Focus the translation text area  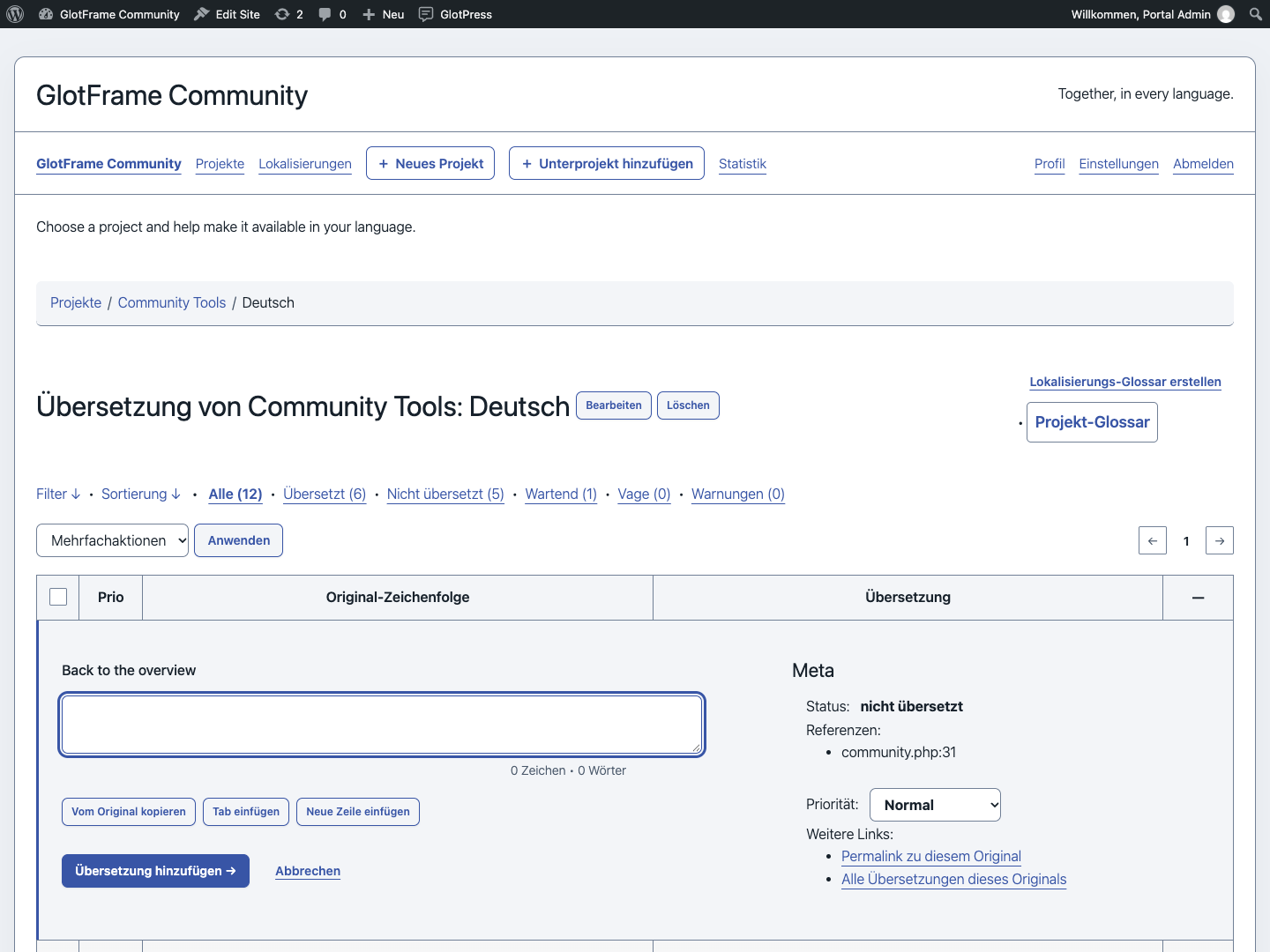pos(382,725)
